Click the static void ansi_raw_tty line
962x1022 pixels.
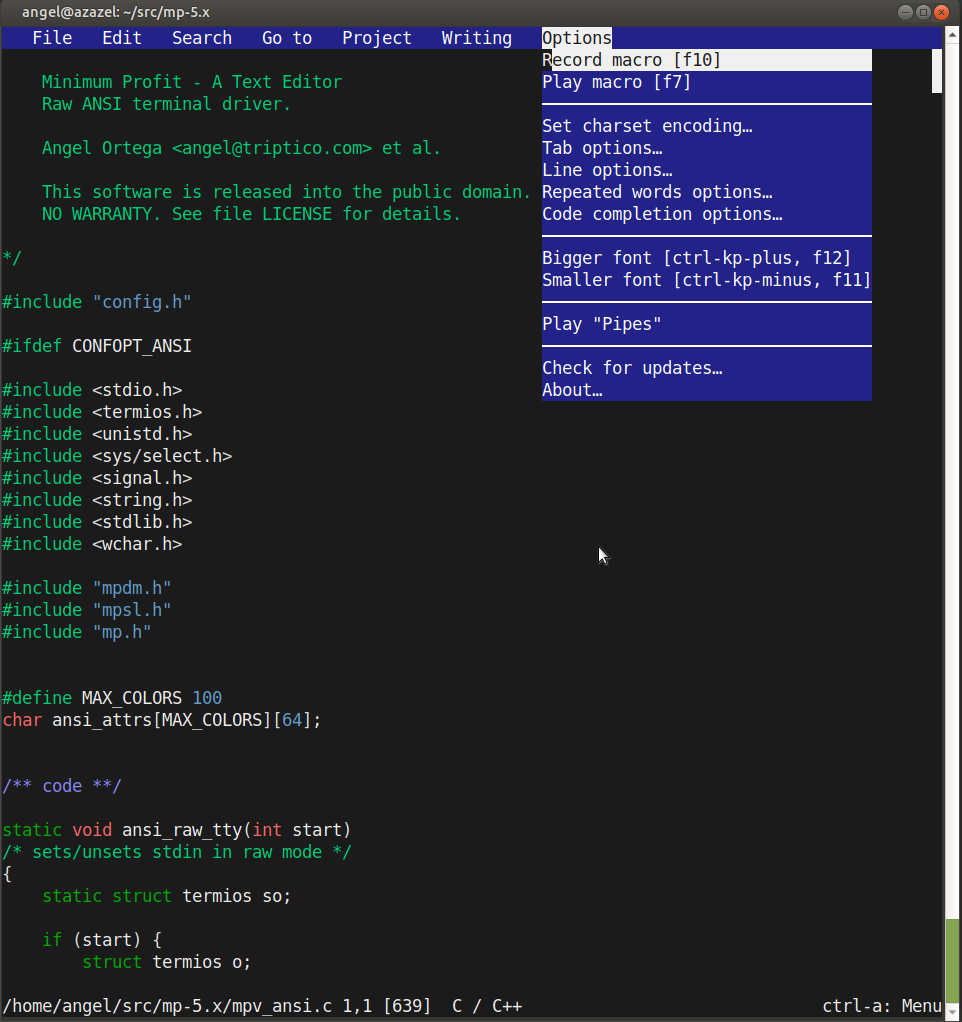click(177, 830)
